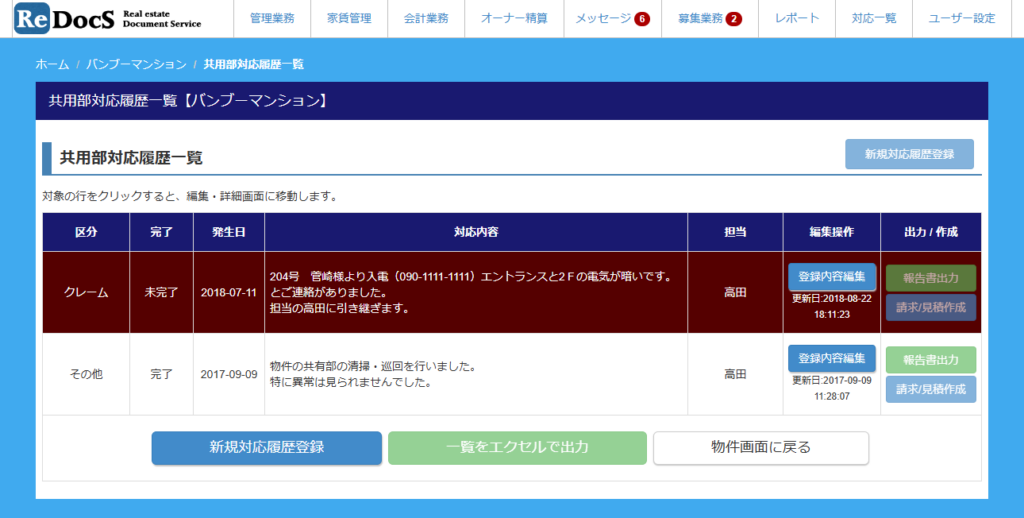Image resolution: width=1024 pixels, height=518 pixels.
Task: Output report for 2018-07-11 claim row
Action: [930, 278]
